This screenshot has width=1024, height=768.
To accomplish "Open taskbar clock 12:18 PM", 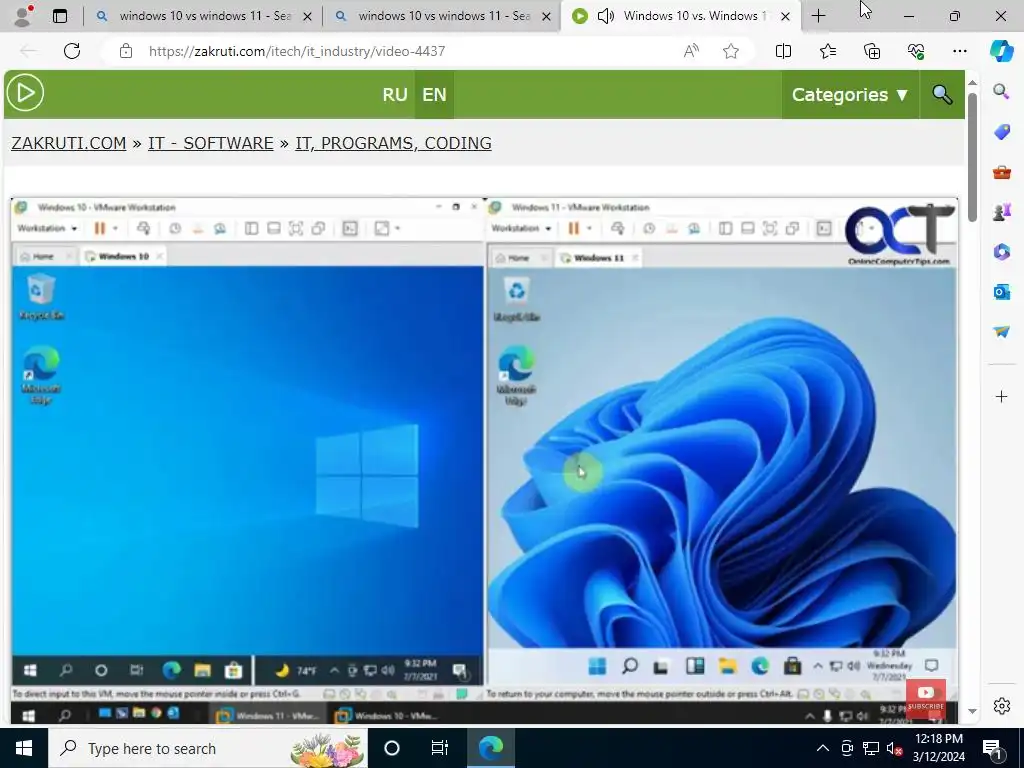I will (938, 748).
